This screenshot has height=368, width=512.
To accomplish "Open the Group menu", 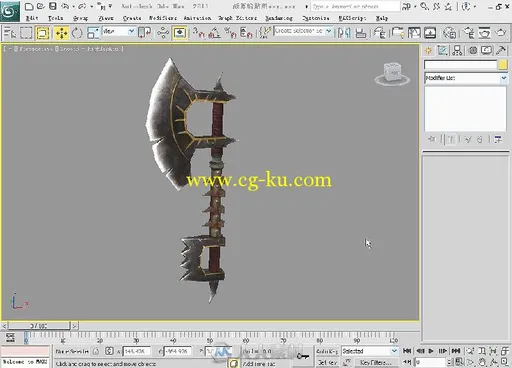I will (80, 18).
